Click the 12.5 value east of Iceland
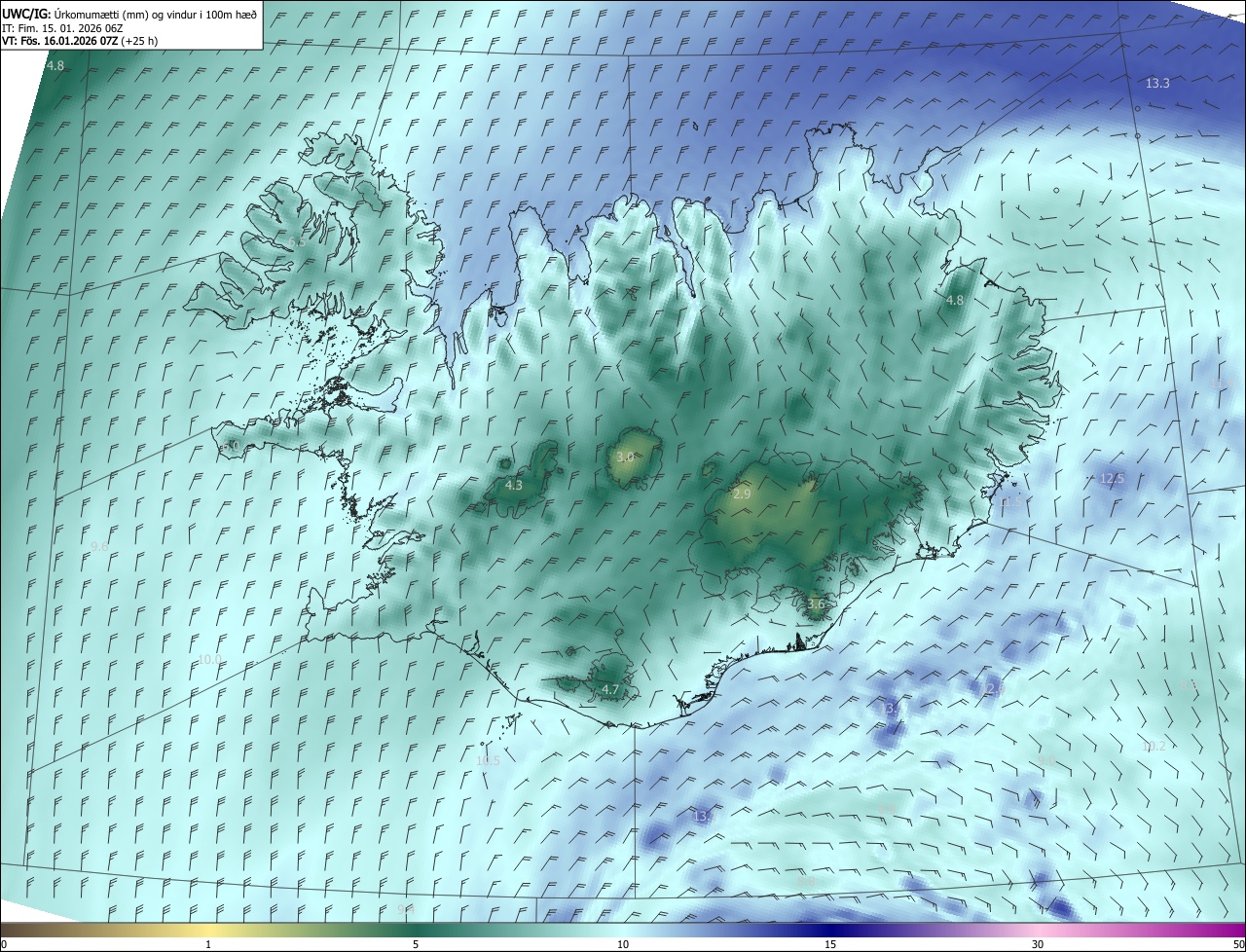Screen dimensions: 1246x952 coord(1112,479)
